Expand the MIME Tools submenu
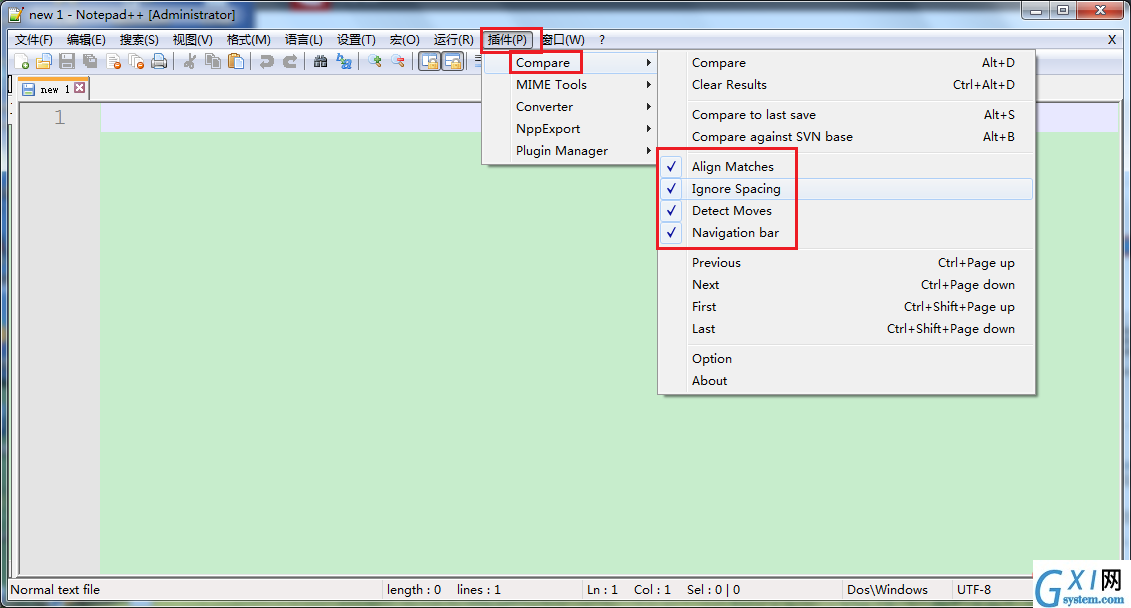The height and width of the screenshot is (608, 1131). click(x=570, y=85)
